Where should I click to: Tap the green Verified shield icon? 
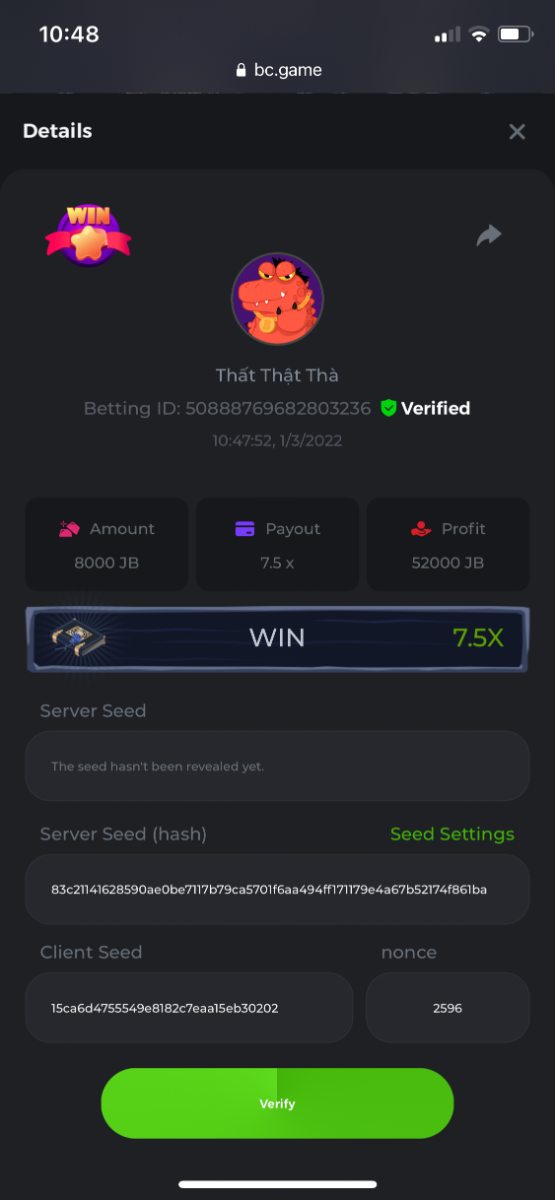[389, 408]
